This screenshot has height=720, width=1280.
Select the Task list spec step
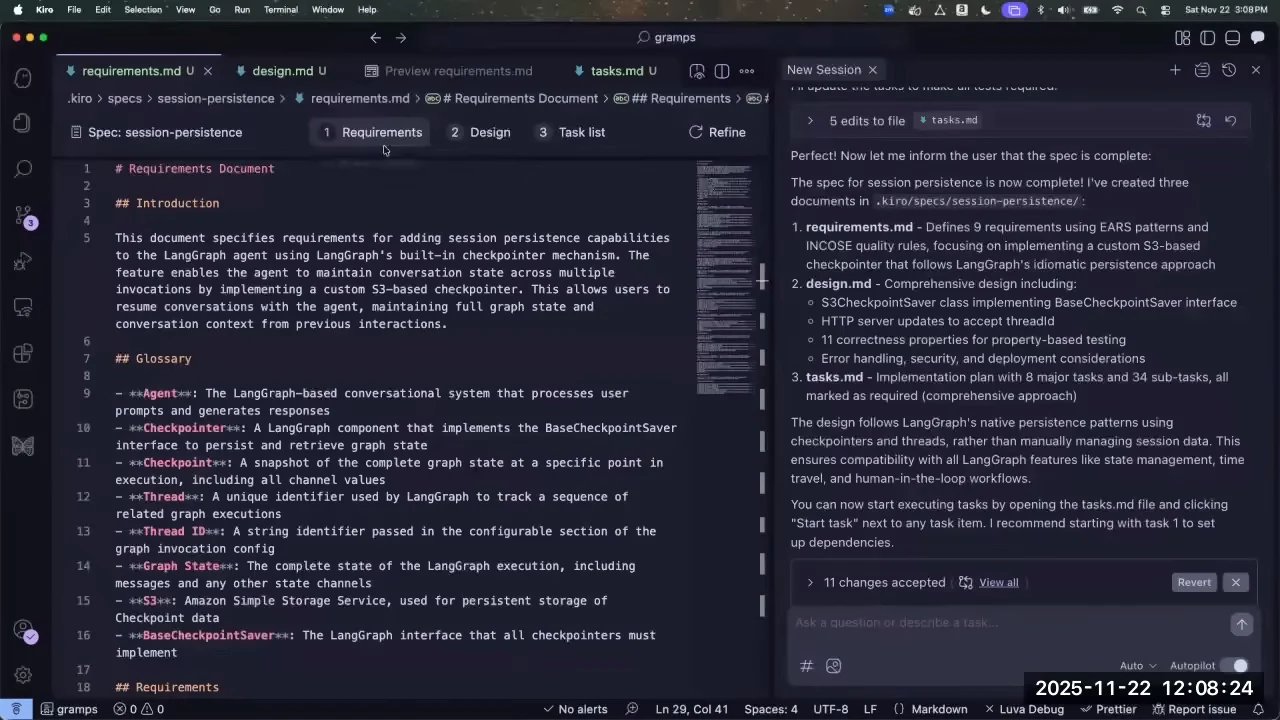point(571,132)
